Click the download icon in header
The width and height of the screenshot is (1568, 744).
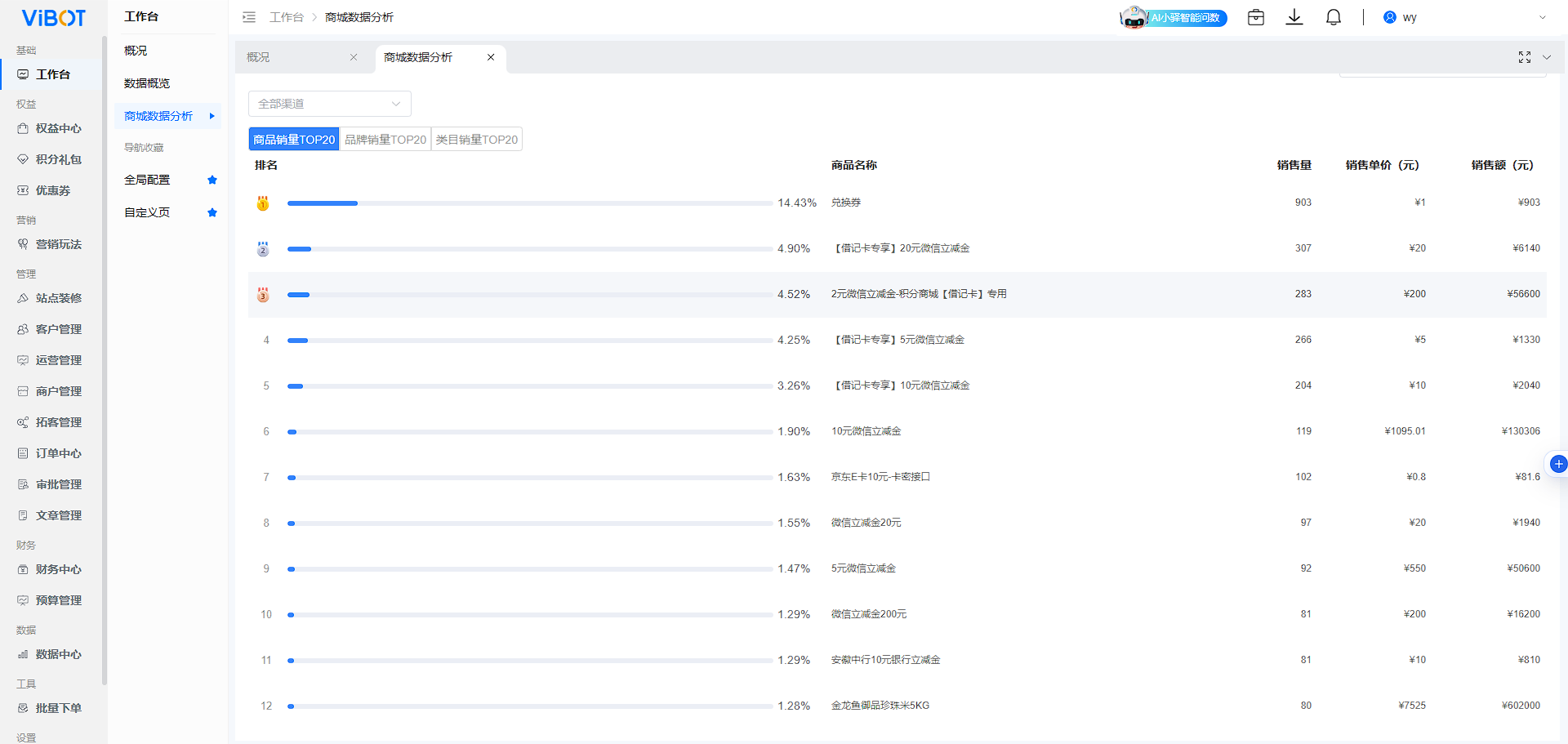coord(1294,17)
